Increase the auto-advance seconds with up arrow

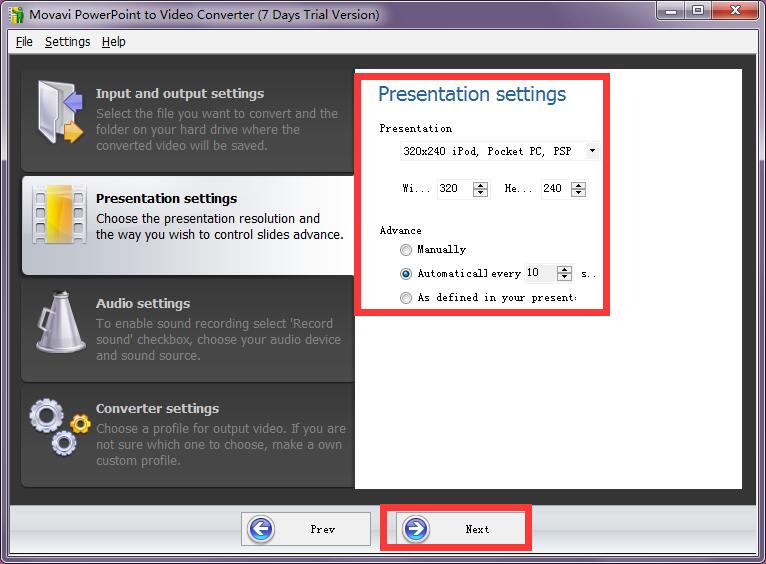[x=565, y=269]
